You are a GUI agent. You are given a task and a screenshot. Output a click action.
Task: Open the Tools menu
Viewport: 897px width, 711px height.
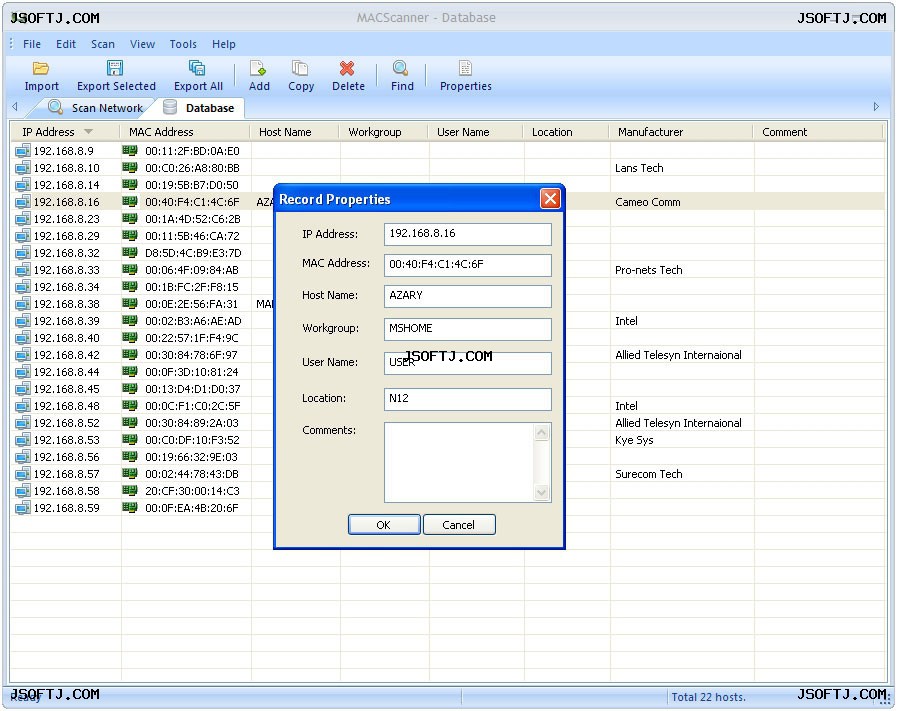(x=182, y=44)
